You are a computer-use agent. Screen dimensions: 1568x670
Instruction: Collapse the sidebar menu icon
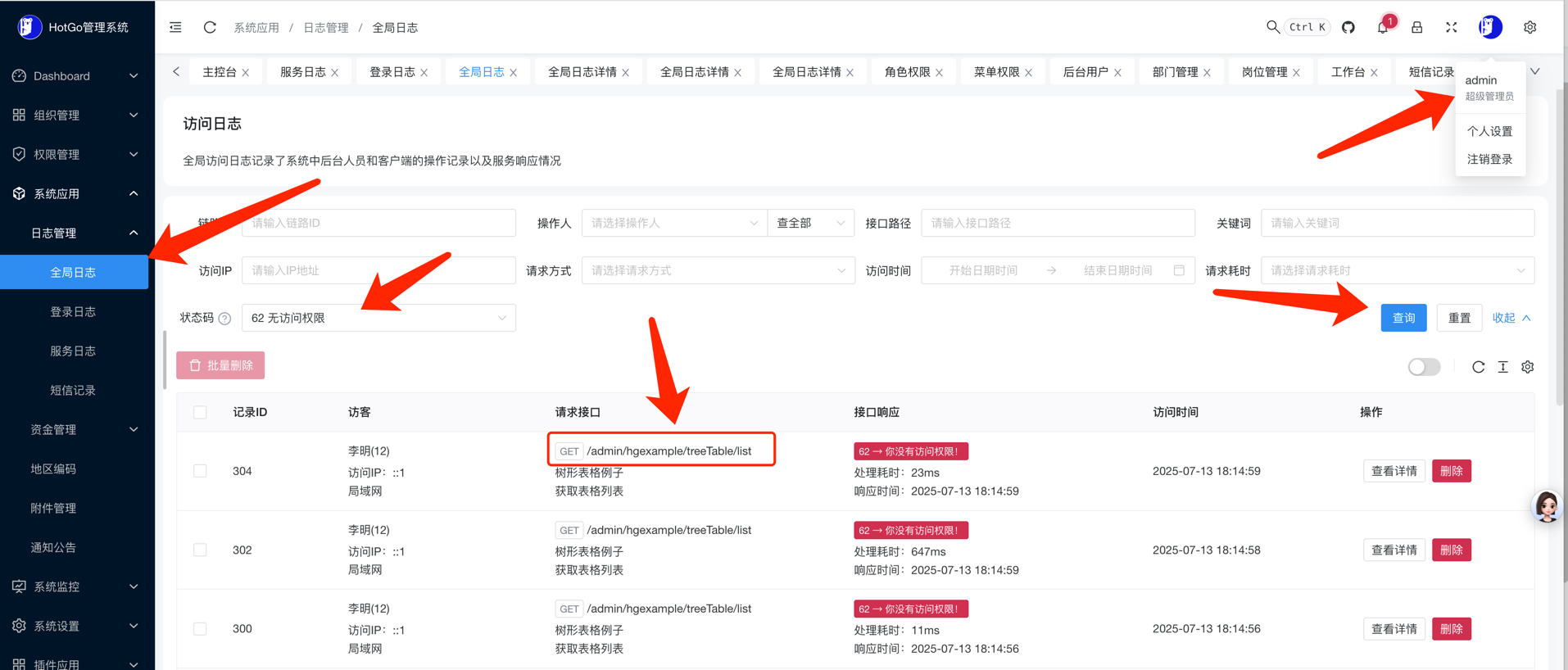[175, 28]
